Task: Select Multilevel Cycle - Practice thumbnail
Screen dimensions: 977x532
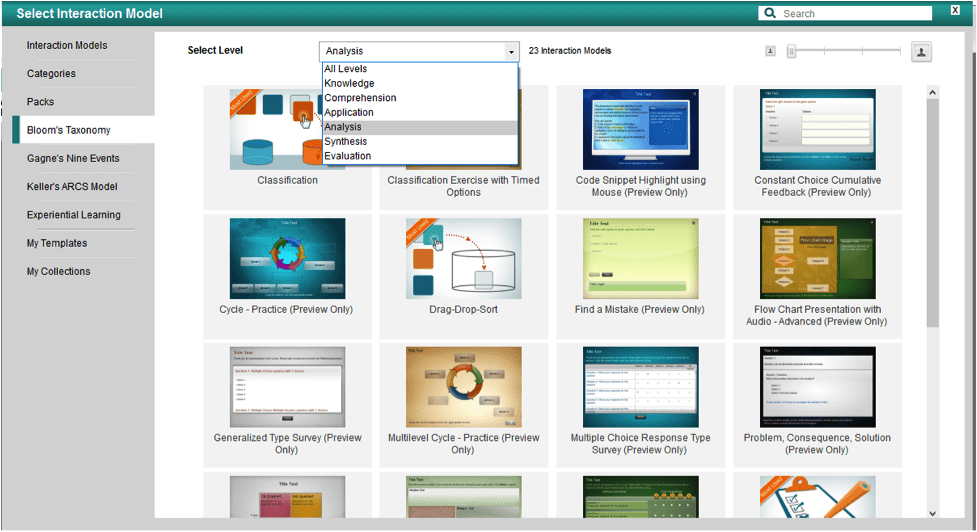Action: point(464,387)
